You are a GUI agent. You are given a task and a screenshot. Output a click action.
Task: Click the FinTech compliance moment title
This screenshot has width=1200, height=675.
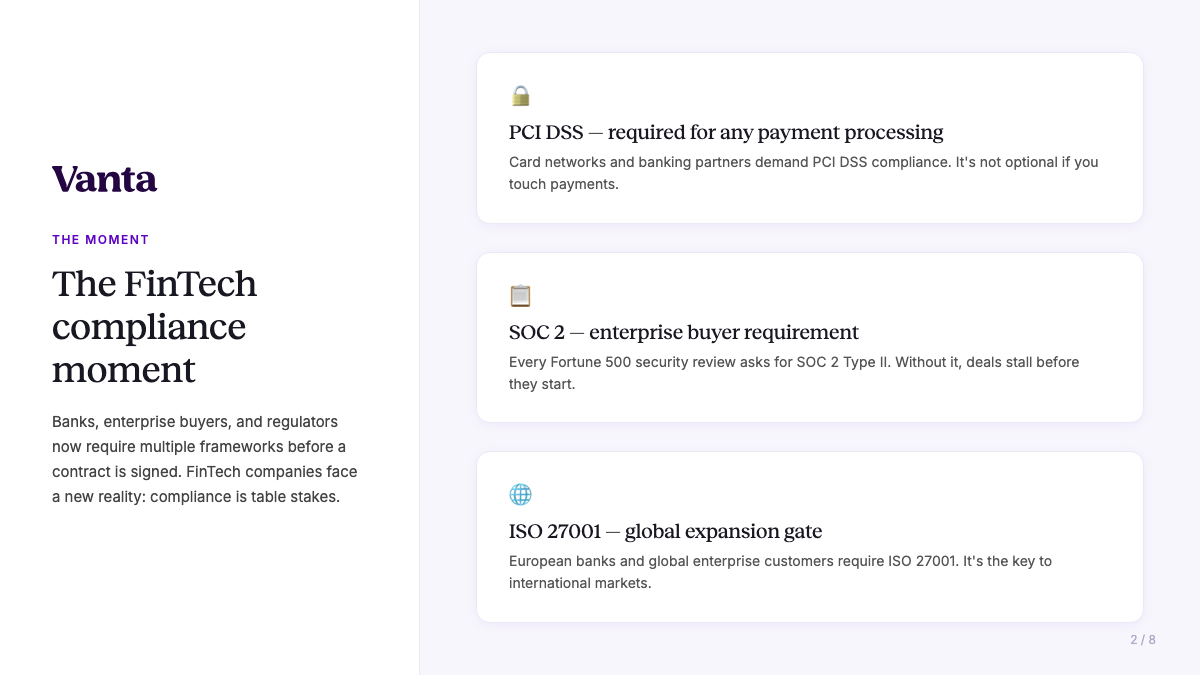pos(155,327)
